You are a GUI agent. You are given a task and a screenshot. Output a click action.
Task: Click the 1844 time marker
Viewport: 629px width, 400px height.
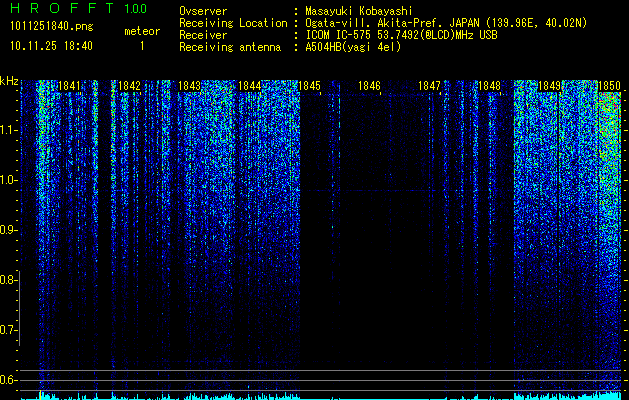(x=250, y=86)
